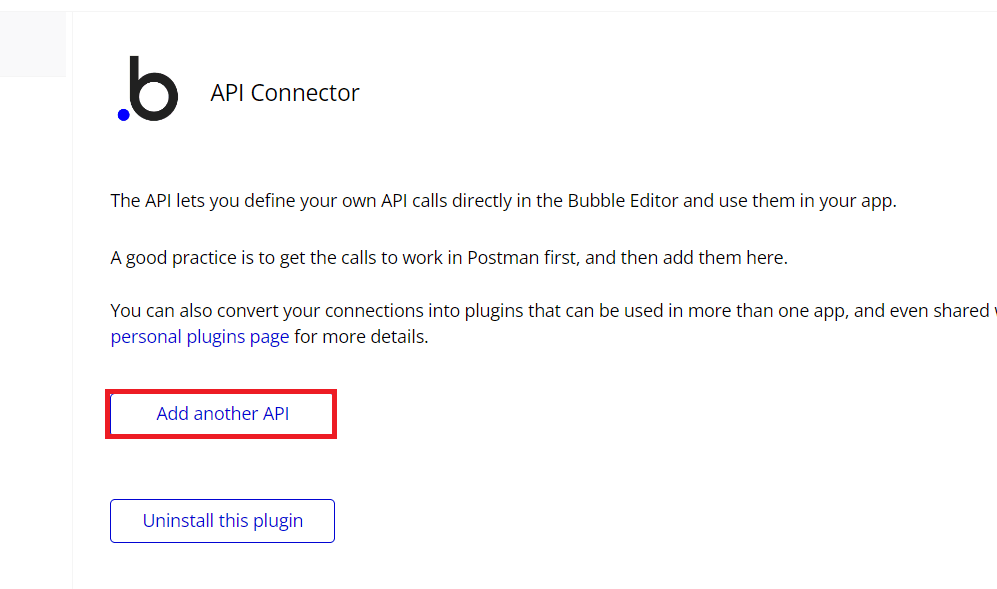Click the Bubble branding mark above the description
This screenshot has width=997, height=589.
pyautogui.click(x=147, y=90)
